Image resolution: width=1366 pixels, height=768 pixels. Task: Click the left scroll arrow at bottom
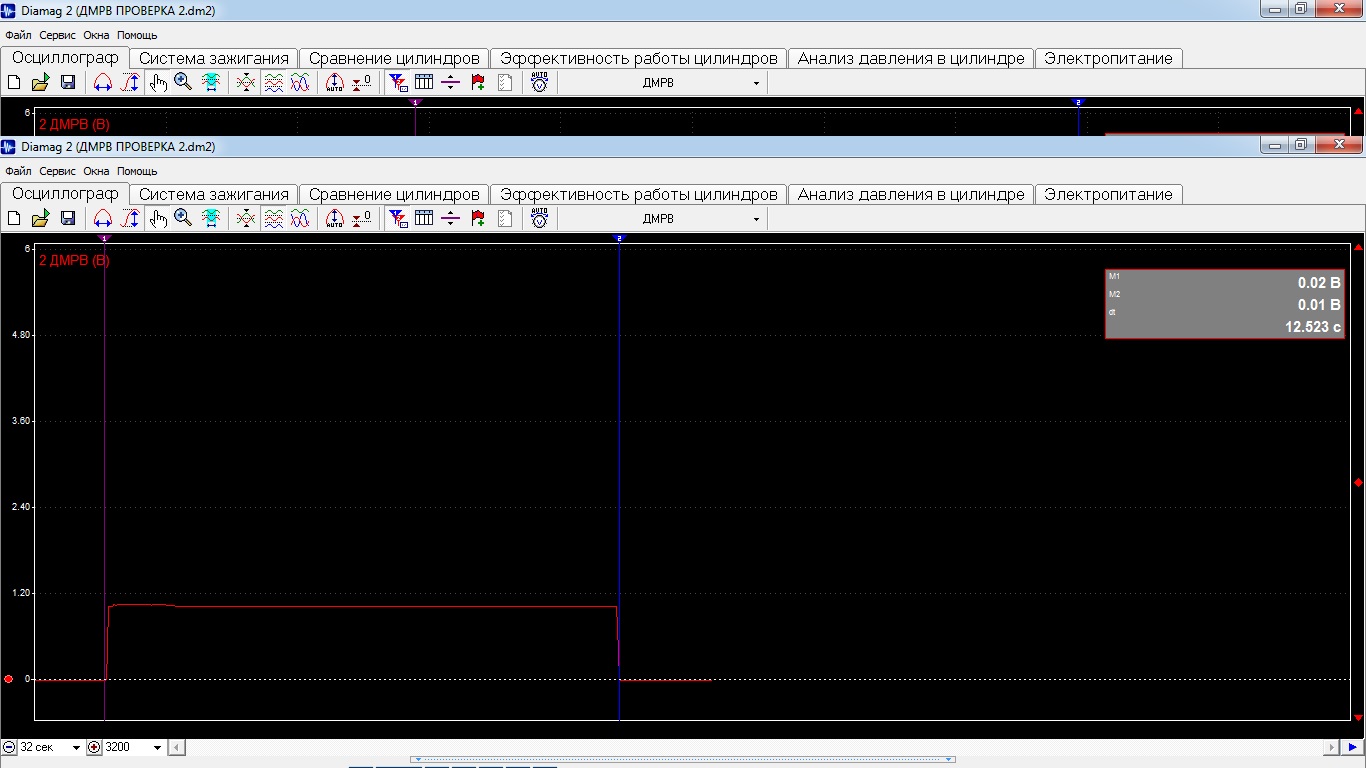click(x=177, y=747)
